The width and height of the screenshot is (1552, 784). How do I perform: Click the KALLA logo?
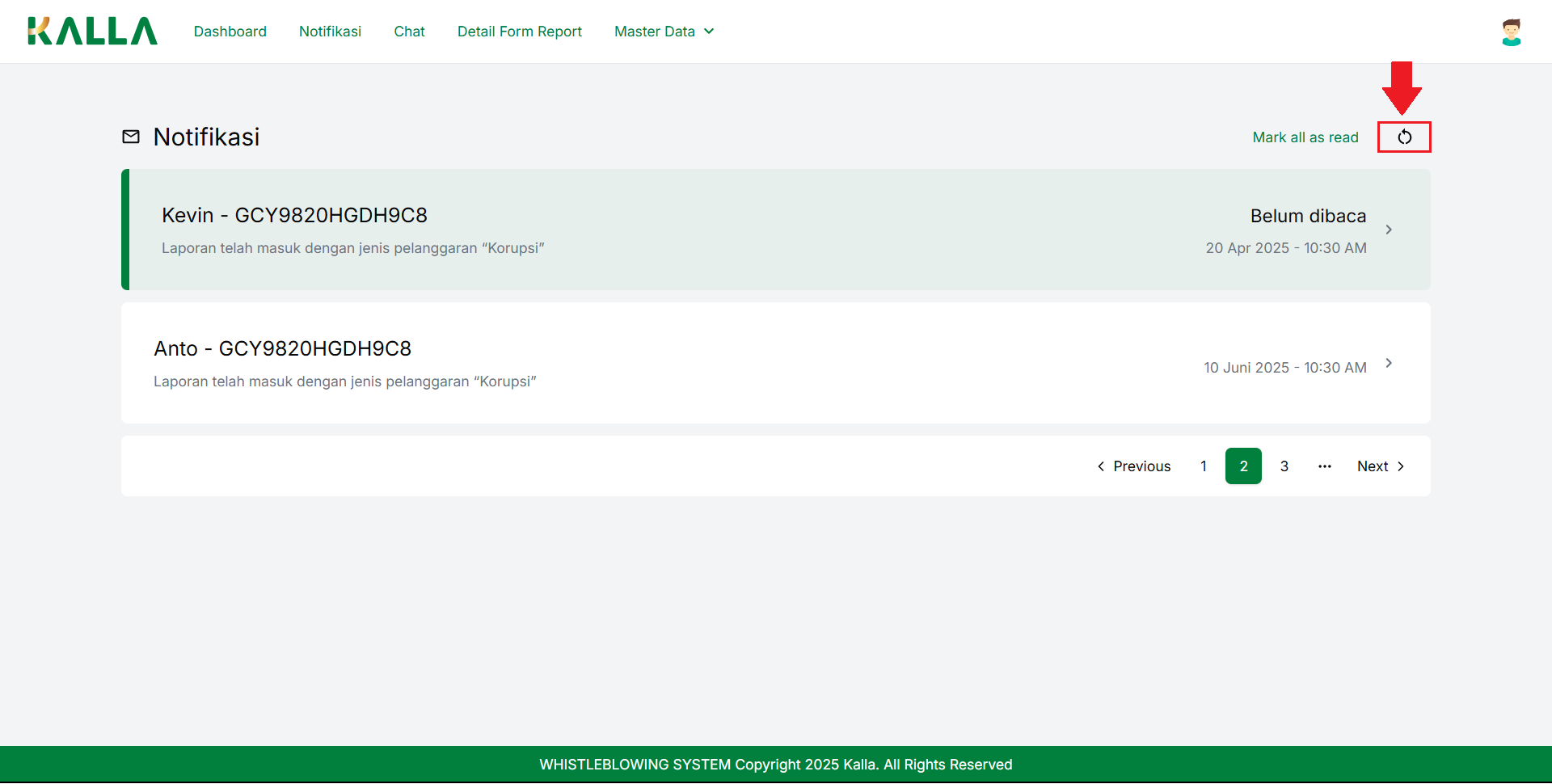(x=92, y=32)
